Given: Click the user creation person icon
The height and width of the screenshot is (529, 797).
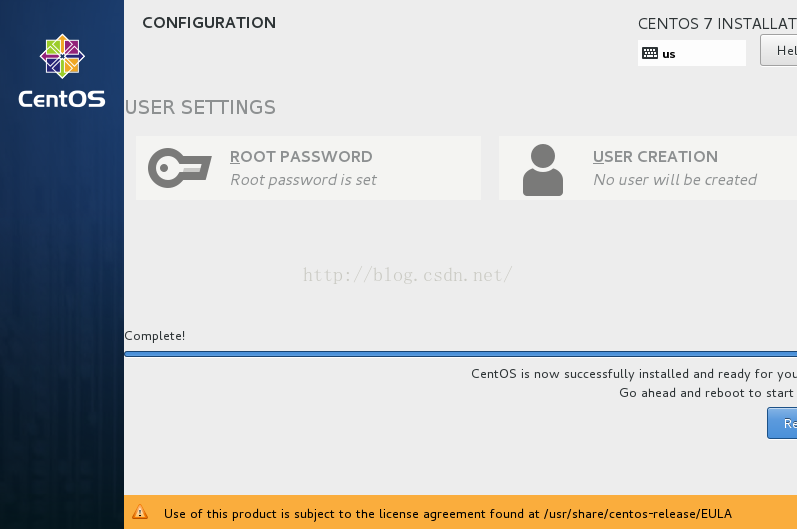Looking at the screenshot, I should pos(542,170).
